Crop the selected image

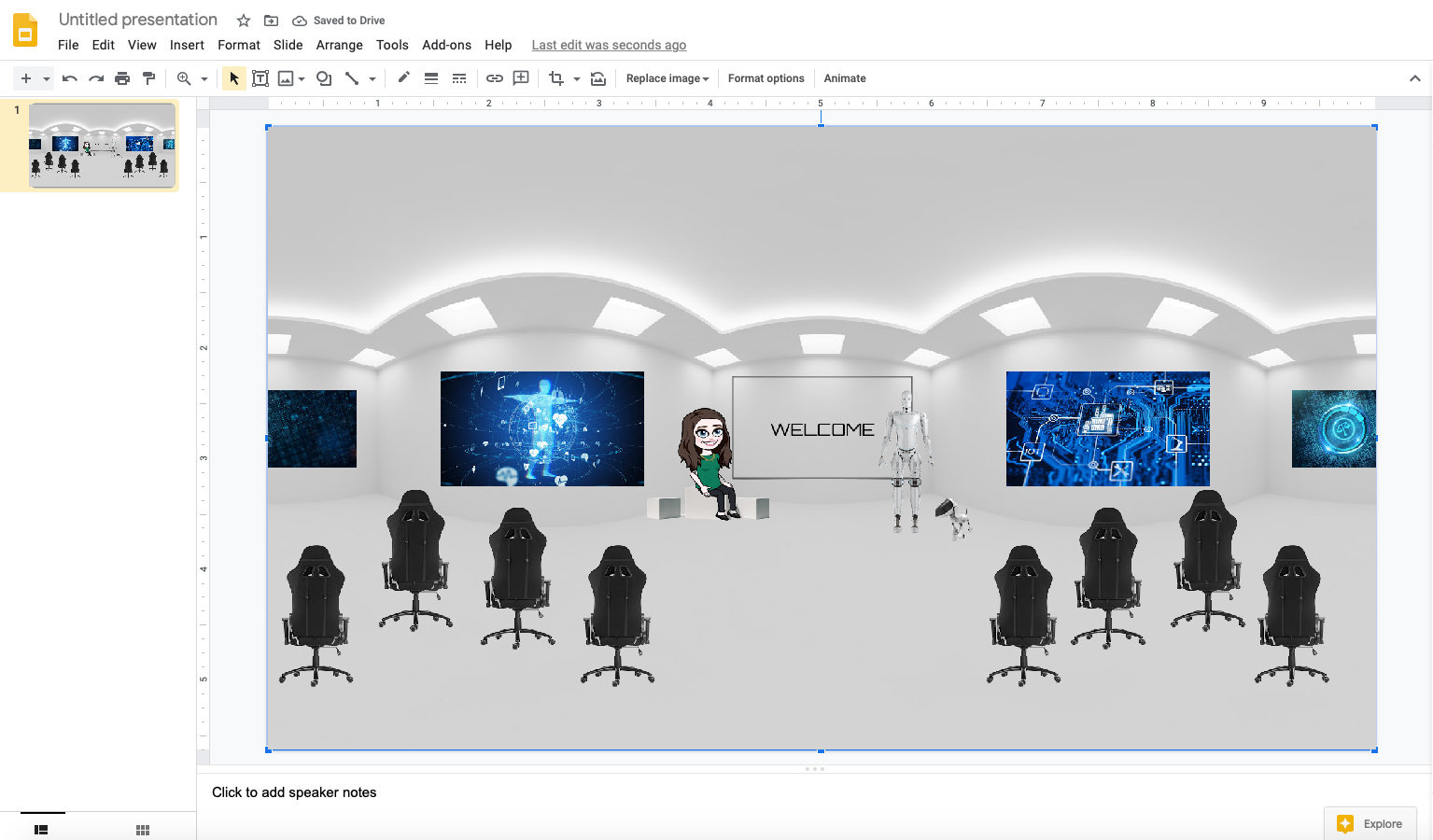[x=557, y=77]
